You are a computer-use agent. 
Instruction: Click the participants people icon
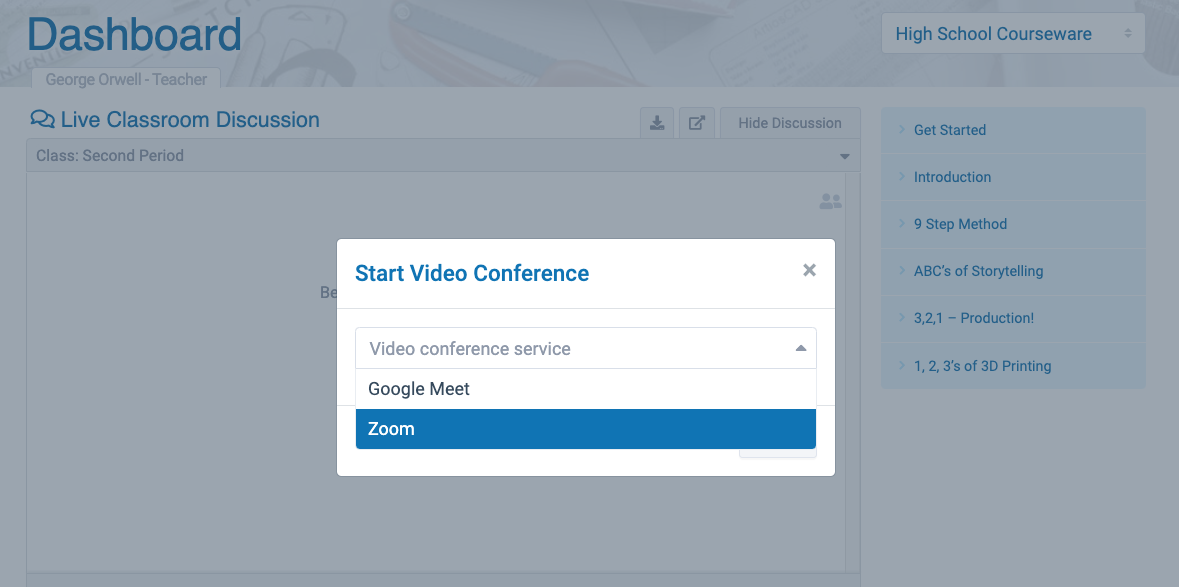(830, 201)
